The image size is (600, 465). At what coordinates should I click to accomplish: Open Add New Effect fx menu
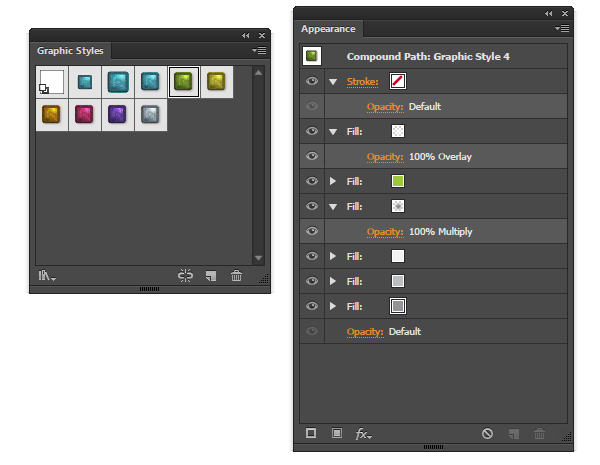(x=364, y=434)
